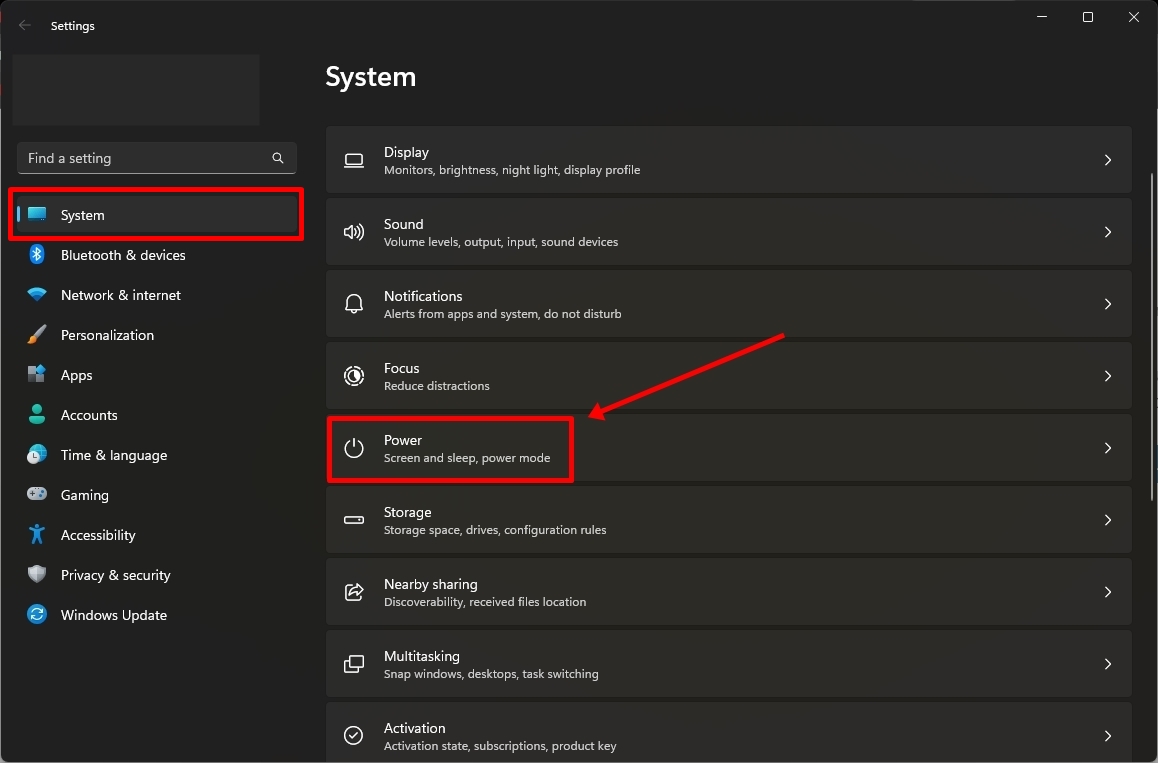Expand Power settings chevron

point(1108,448)
